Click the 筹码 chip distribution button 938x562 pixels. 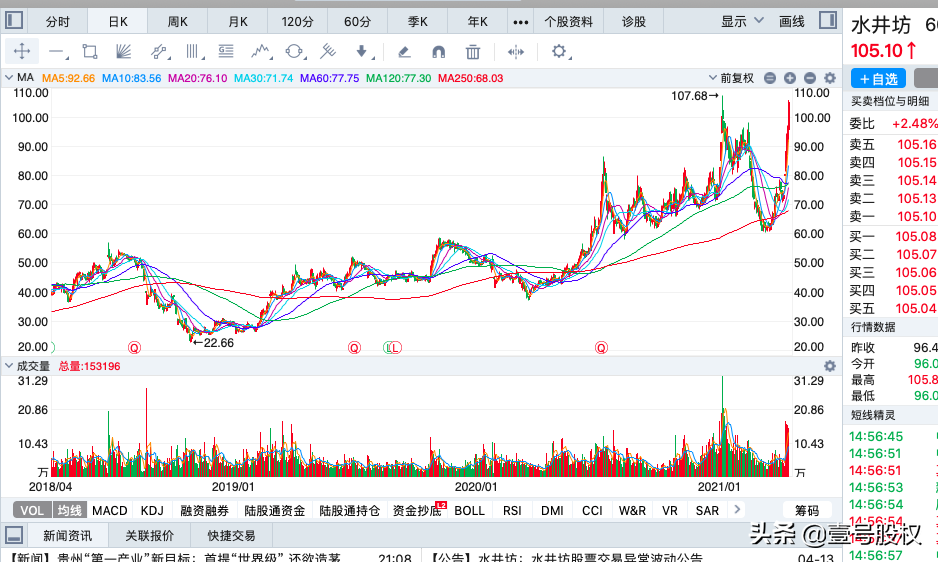(807, 511)
